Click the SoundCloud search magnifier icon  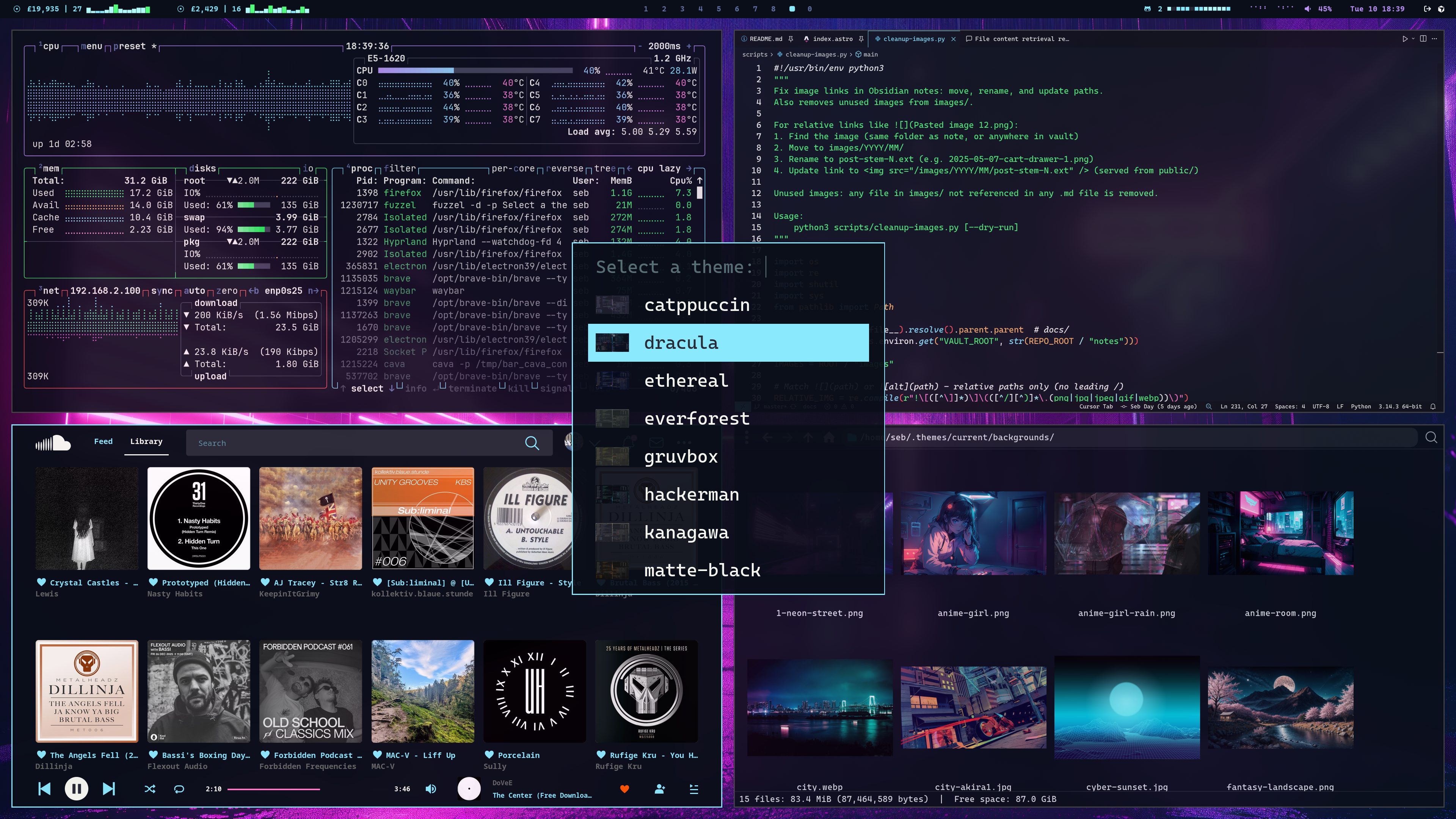532,443
